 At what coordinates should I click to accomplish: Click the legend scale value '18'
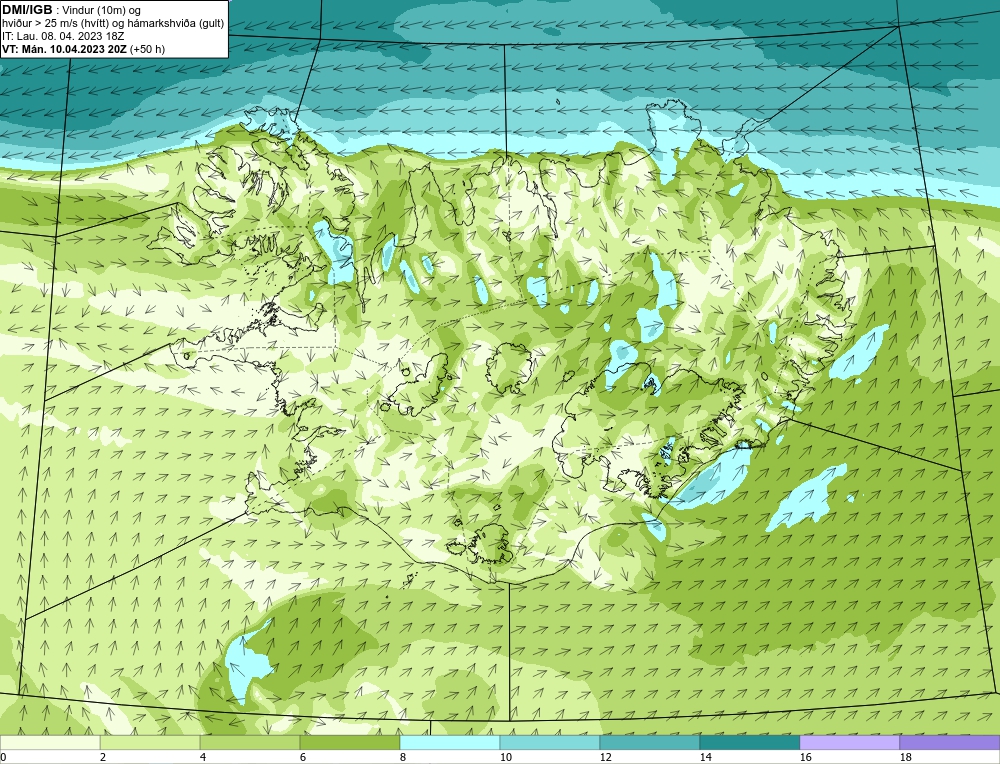pos(906,757)
